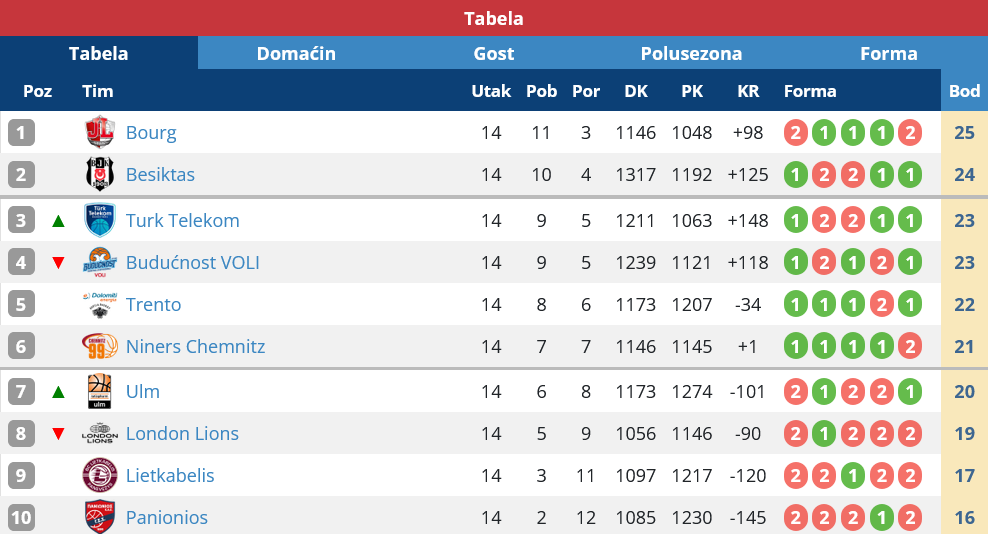
Task: Click Panionios' green form result circle
Action: (x=881, y=517)
